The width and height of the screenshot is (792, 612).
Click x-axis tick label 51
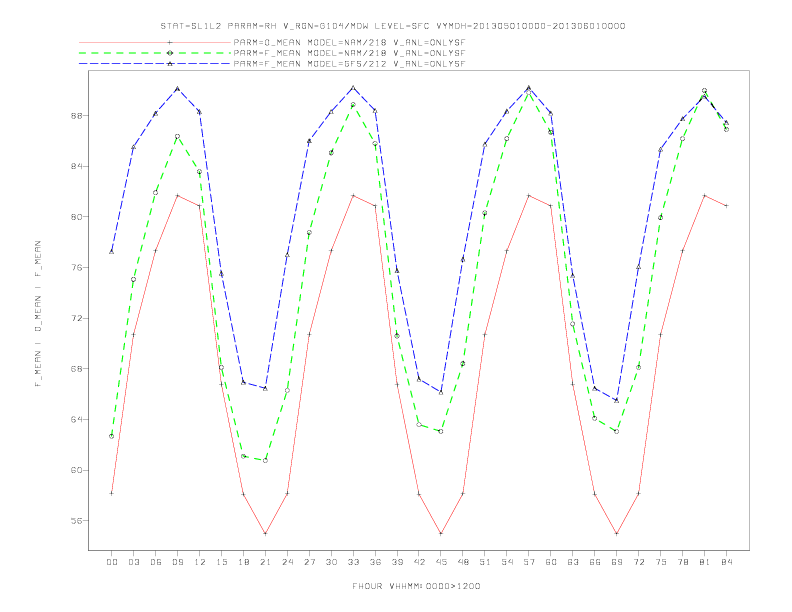(485, 562)
